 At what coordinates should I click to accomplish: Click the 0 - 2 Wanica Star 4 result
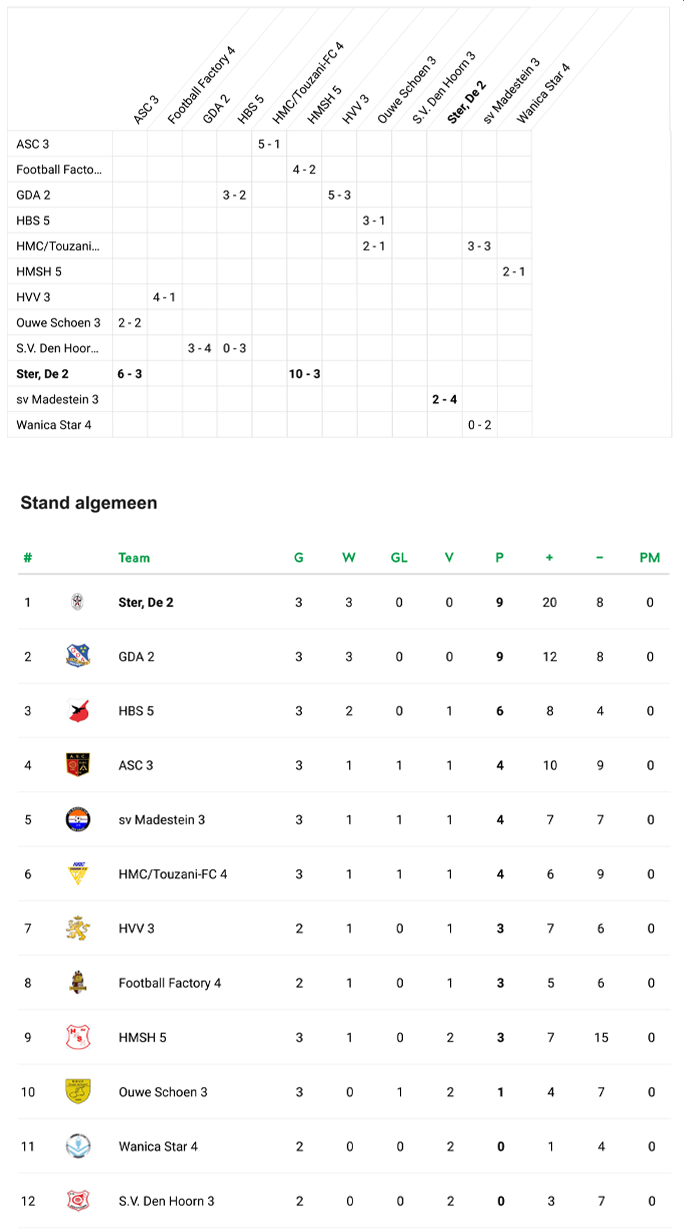pos(479,425)
